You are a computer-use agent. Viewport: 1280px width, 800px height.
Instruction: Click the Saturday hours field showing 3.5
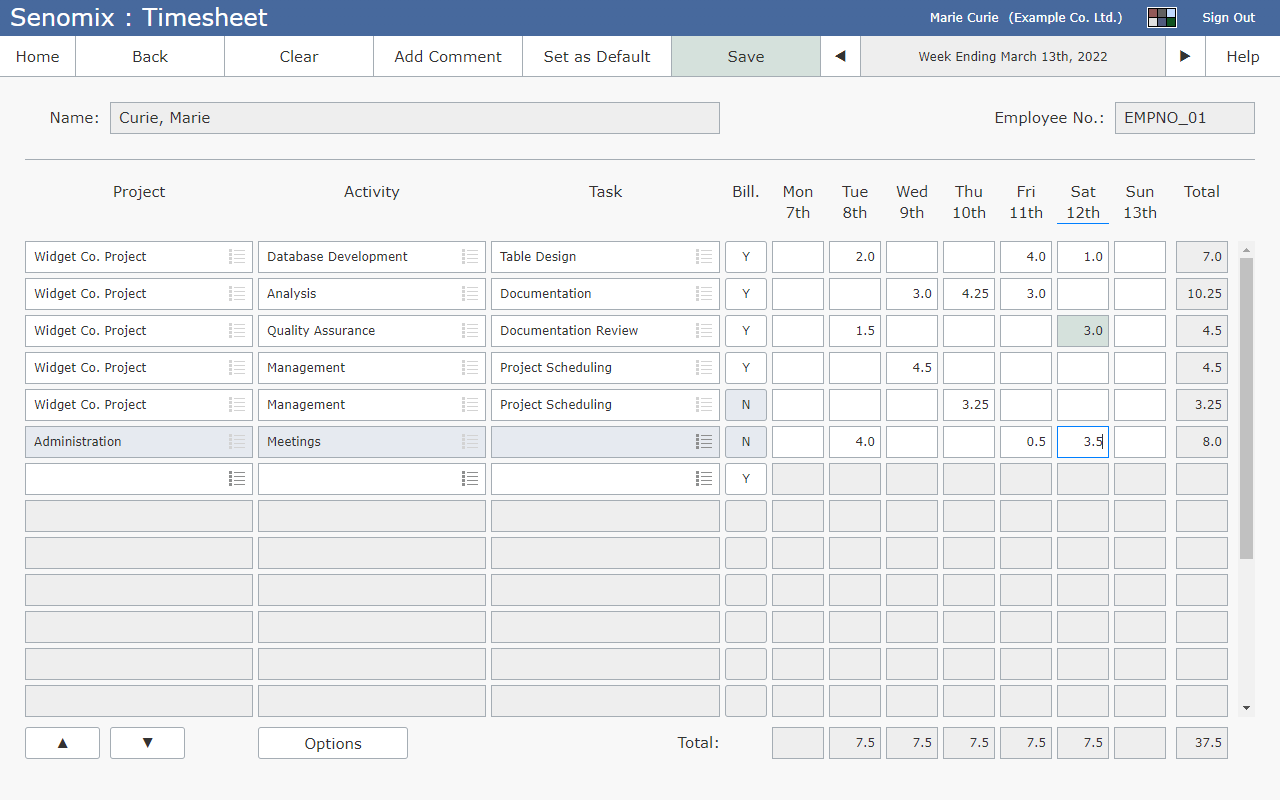(1082, 441)
